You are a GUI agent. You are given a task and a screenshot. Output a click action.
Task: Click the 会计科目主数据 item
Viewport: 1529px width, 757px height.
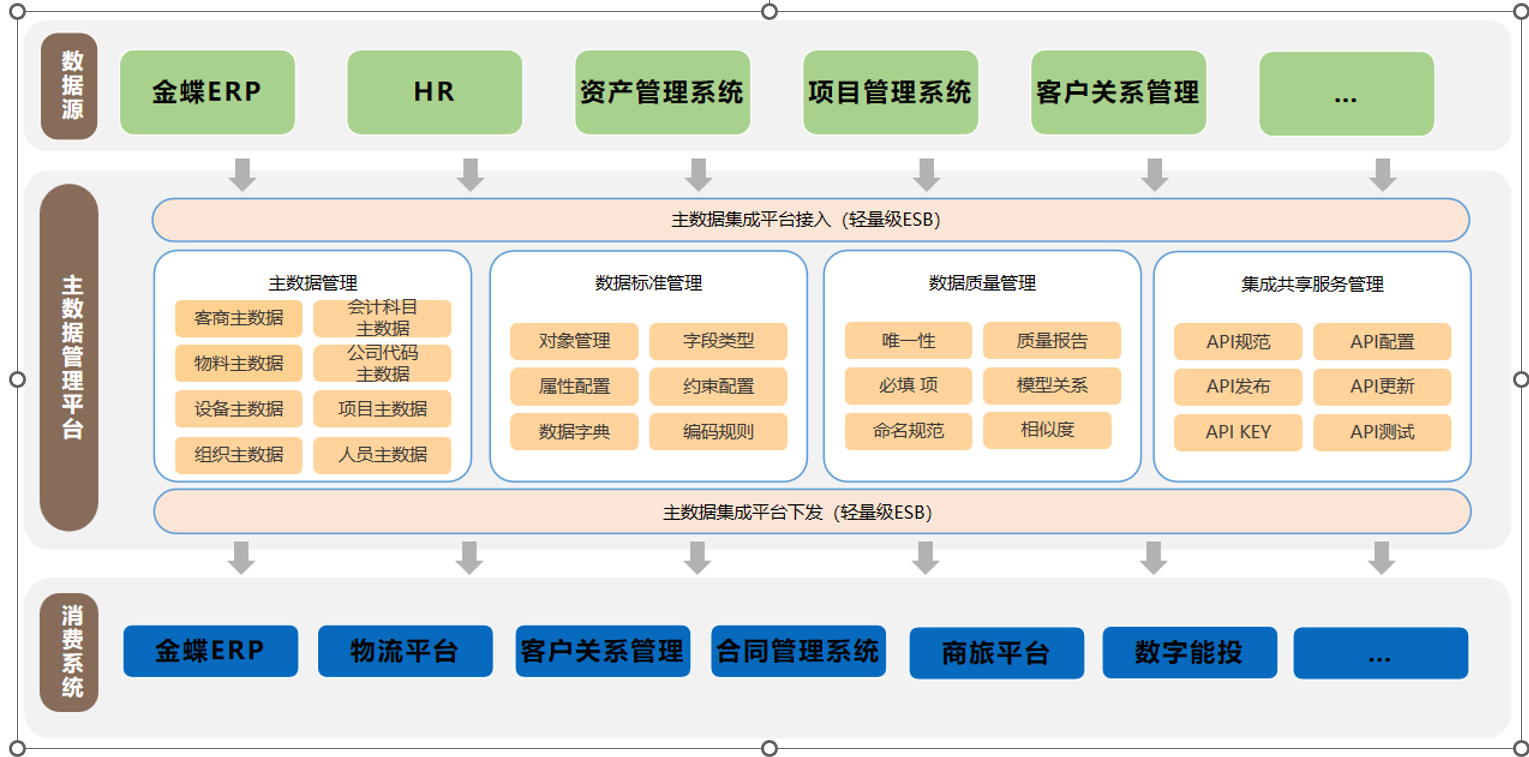click(x=382, y=318)
